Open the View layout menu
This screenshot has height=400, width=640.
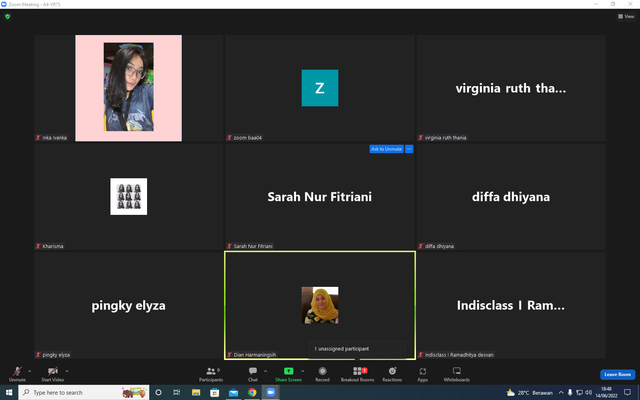(x=626, y=16)
